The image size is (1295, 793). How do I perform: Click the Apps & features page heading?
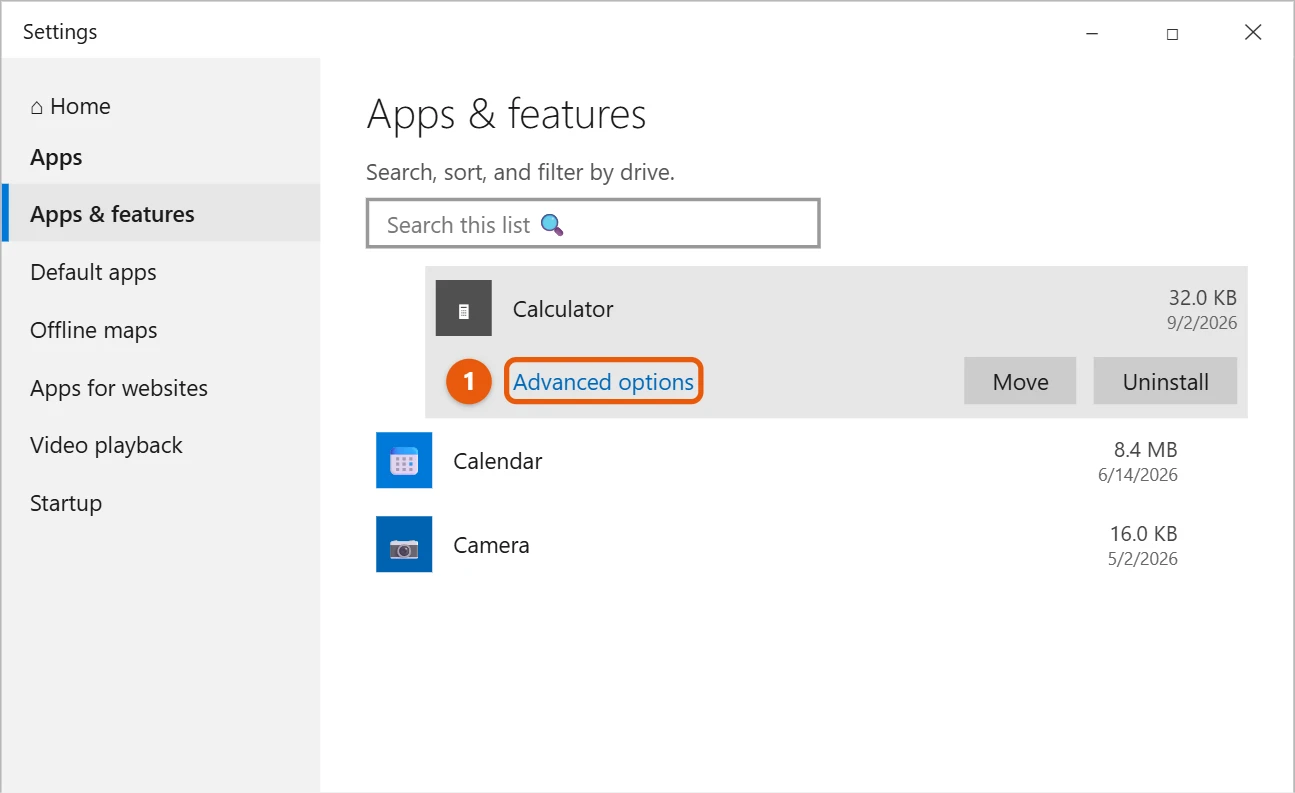(506, 115)
